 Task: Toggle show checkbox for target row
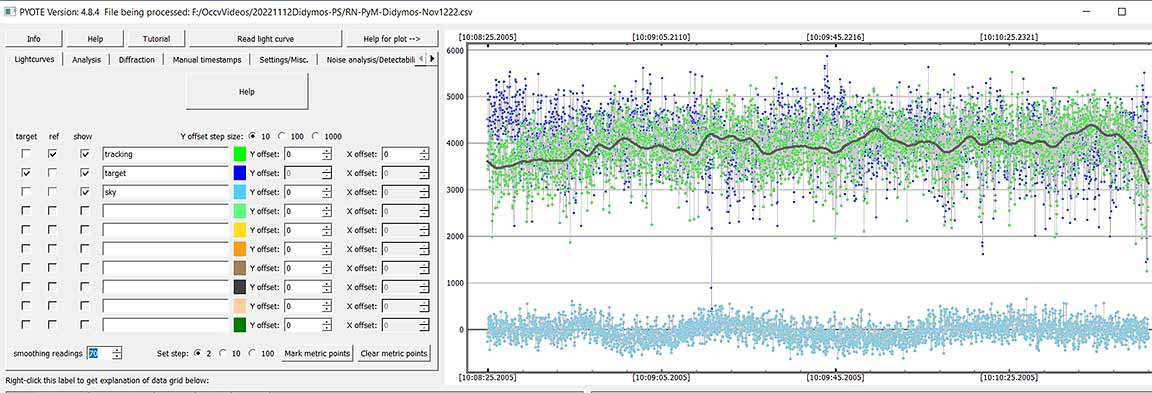click(85, 173)
